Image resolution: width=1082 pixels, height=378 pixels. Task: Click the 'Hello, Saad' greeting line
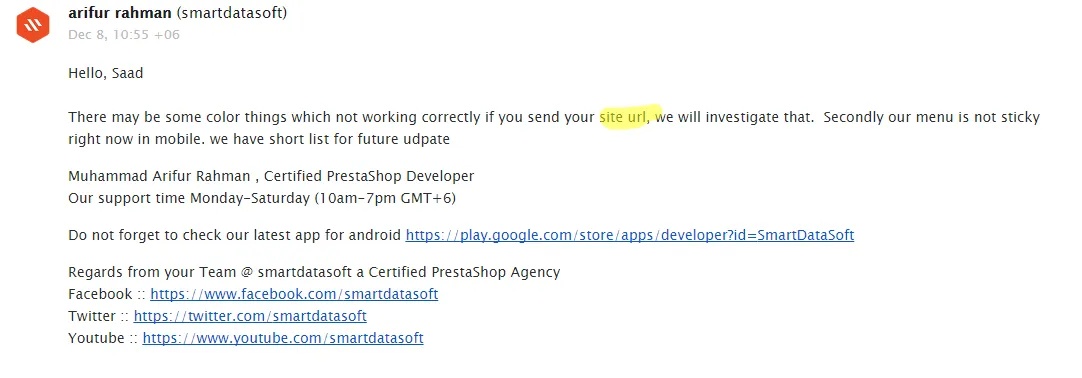106,73
